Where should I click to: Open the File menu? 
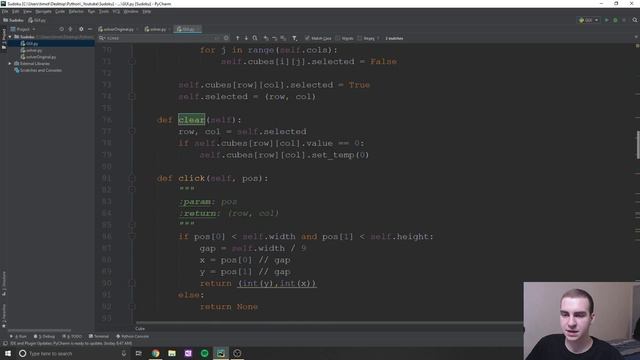(5, 11)
